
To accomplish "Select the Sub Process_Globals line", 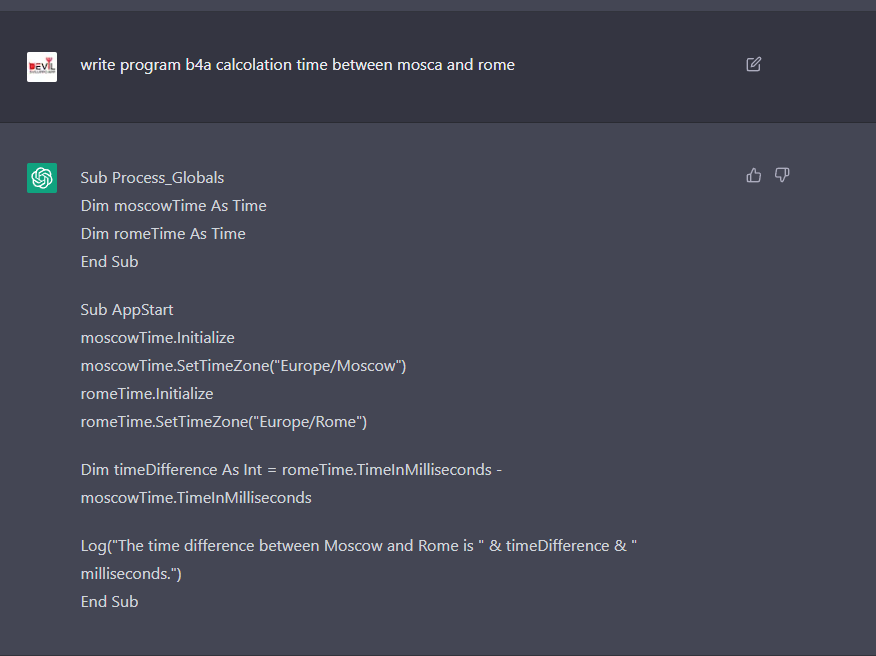I will 151,177.
